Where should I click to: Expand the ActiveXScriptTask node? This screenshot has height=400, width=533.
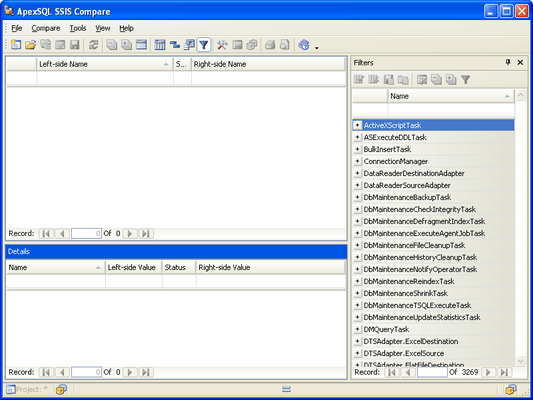tap(357, 125)
